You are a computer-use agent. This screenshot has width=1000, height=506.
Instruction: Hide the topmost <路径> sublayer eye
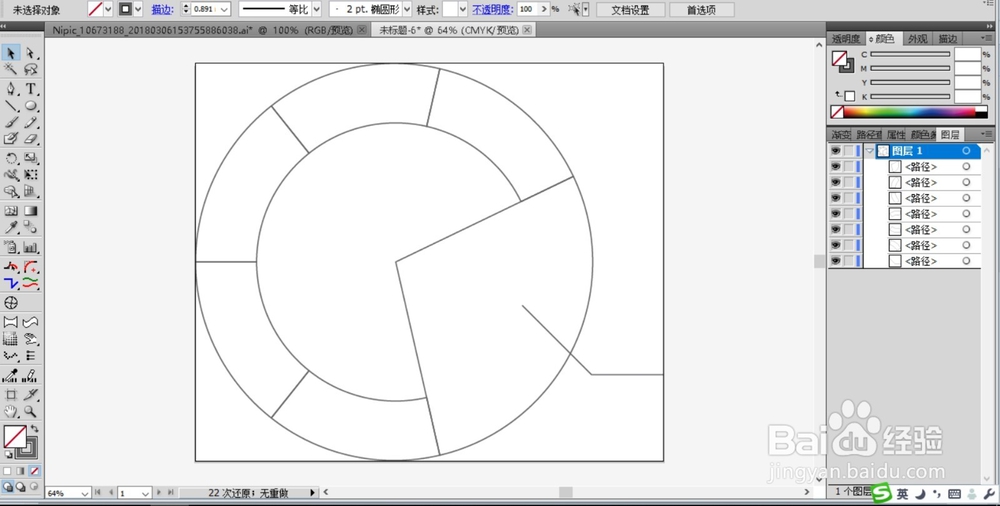pyautogui.click(x=835, y=167)
